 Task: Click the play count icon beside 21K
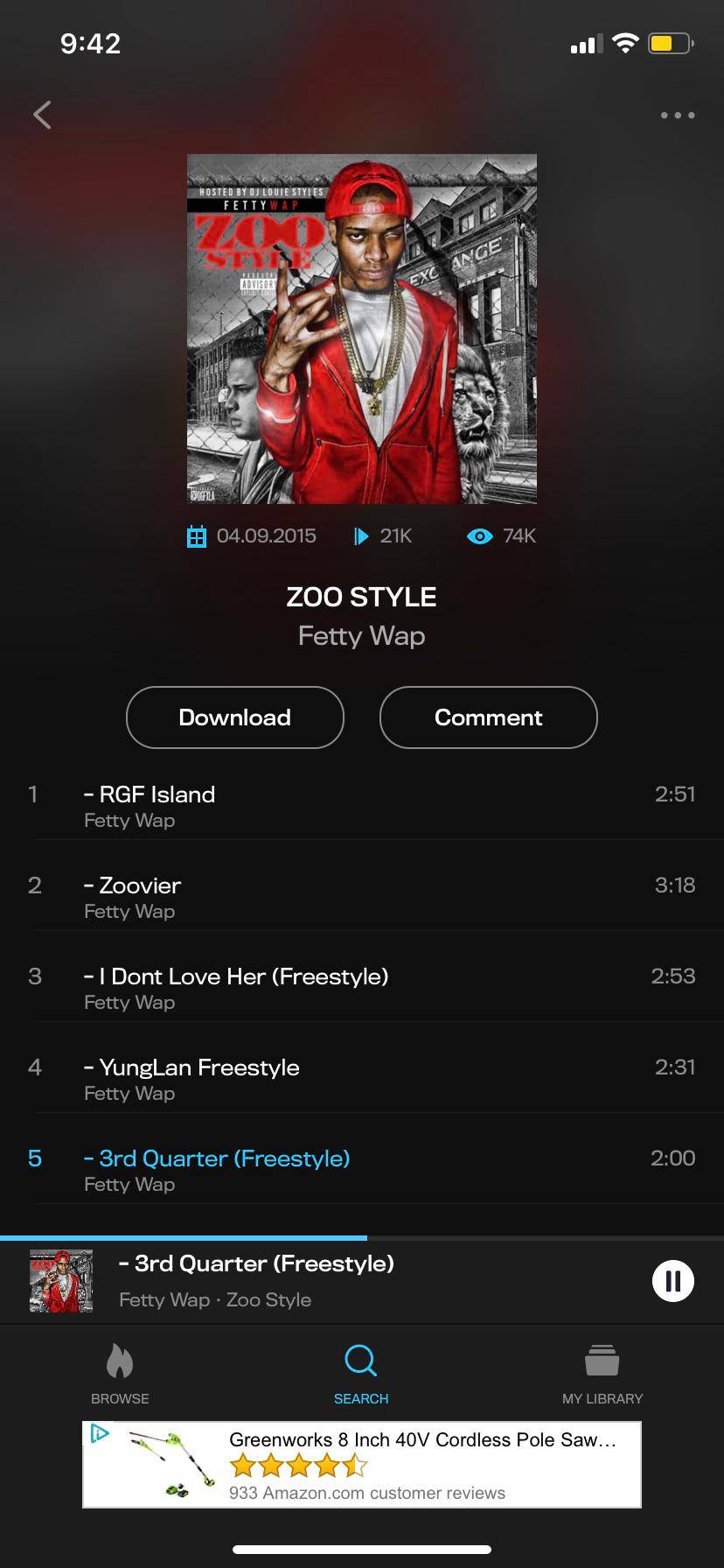(360, 536)
